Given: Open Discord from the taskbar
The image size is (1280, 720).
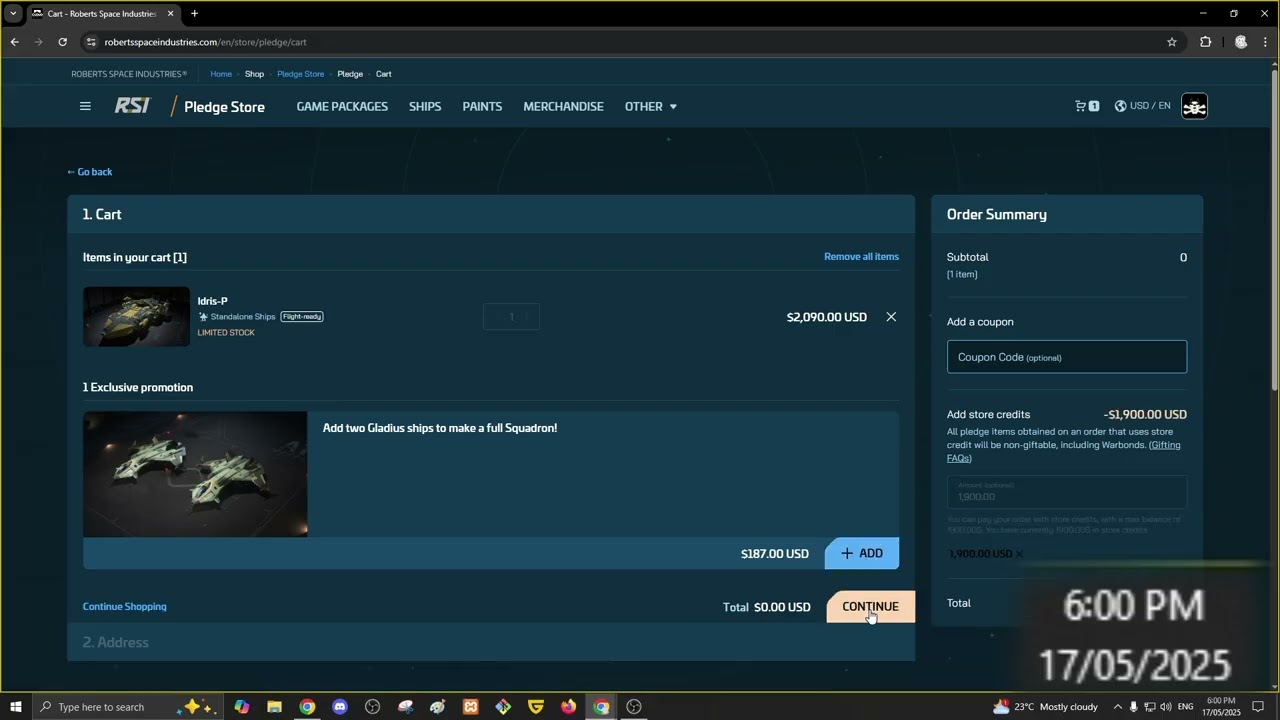Looking at the screenshot, I should pos(340,707).
